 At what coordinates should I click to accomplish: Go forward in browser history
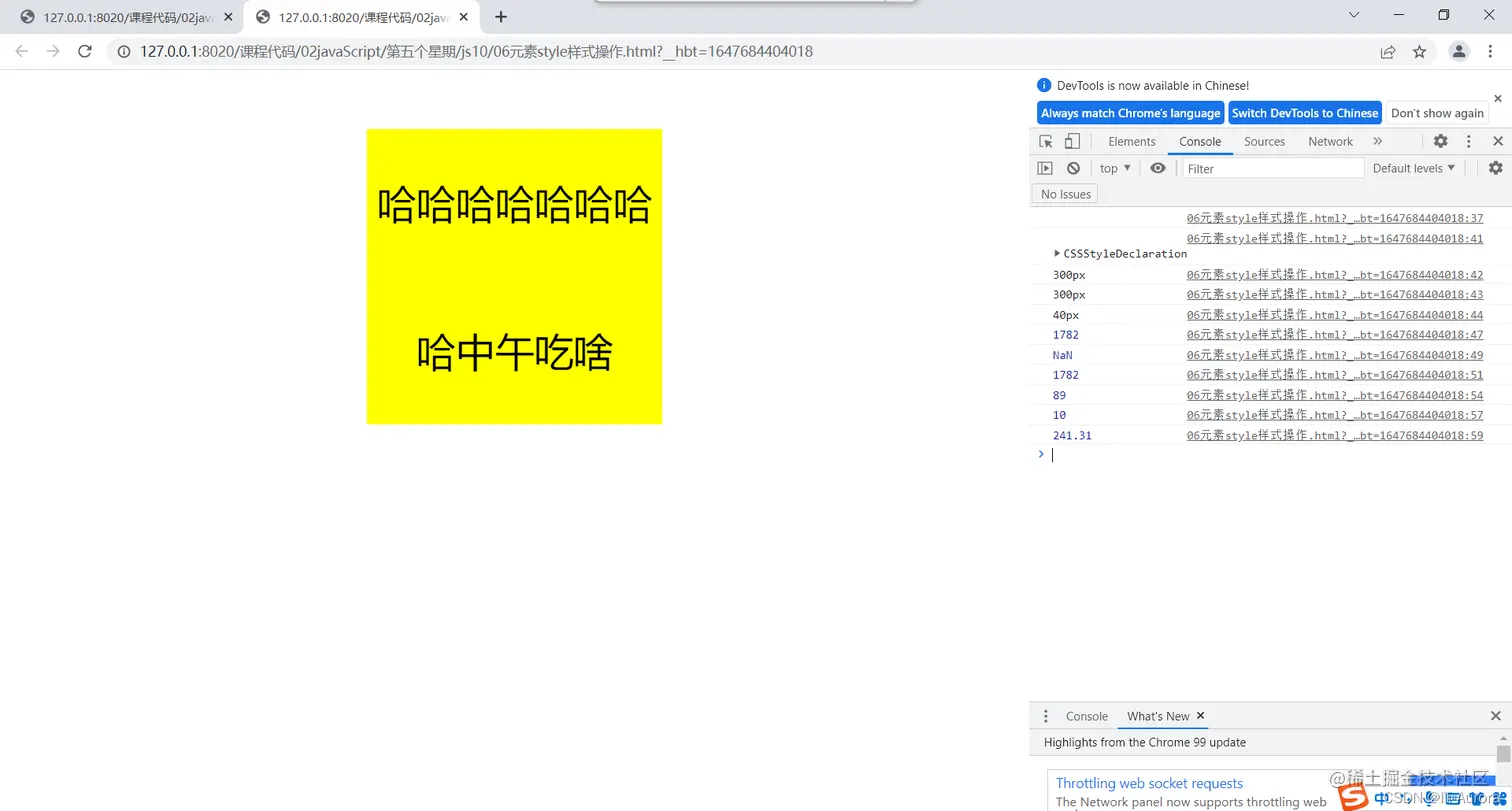[x=53, y=51]
